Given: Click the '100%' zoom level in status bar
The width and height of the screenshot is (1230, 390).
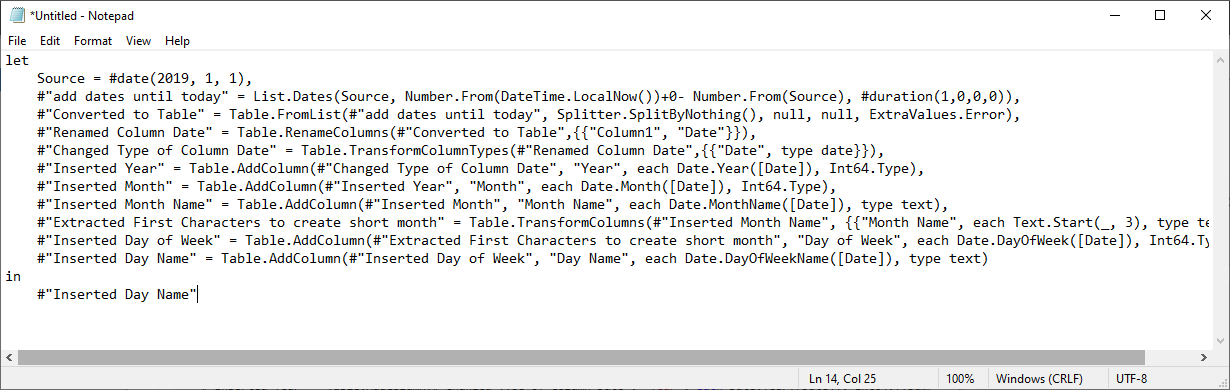Looking at the screenshot, I should [960, 378].
